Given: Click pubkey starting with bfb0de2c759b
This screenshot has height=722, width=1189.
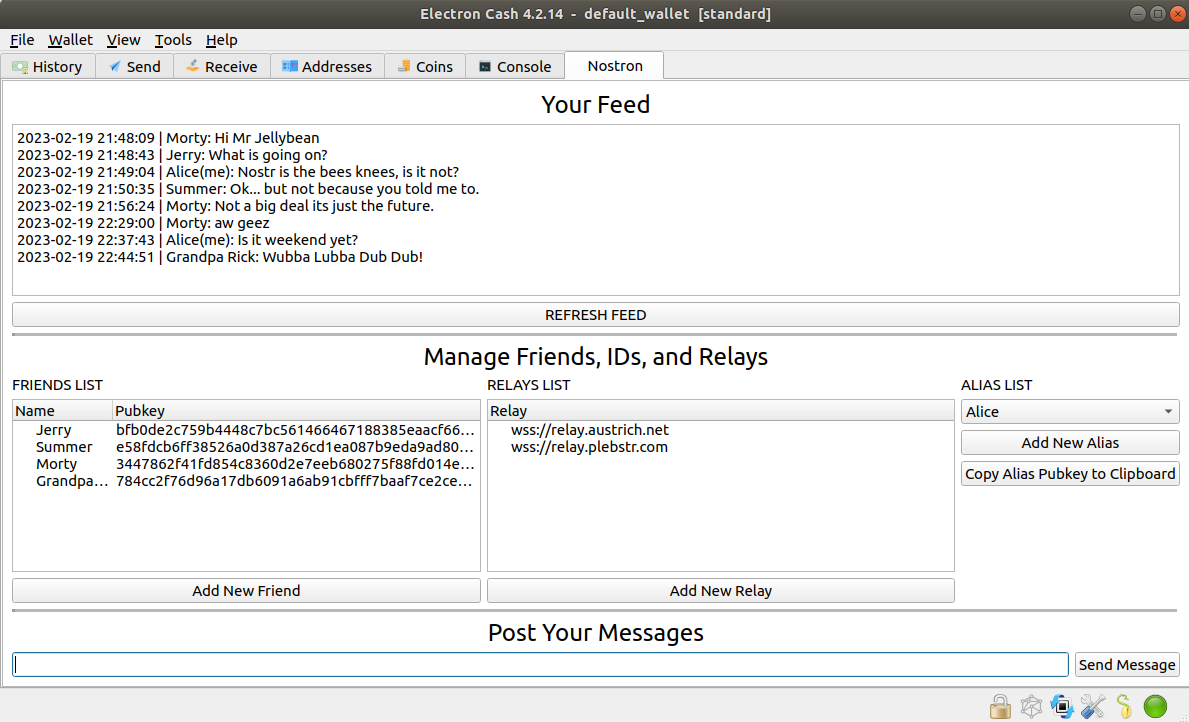Looking at the screenshot, I should coord(295,430).
